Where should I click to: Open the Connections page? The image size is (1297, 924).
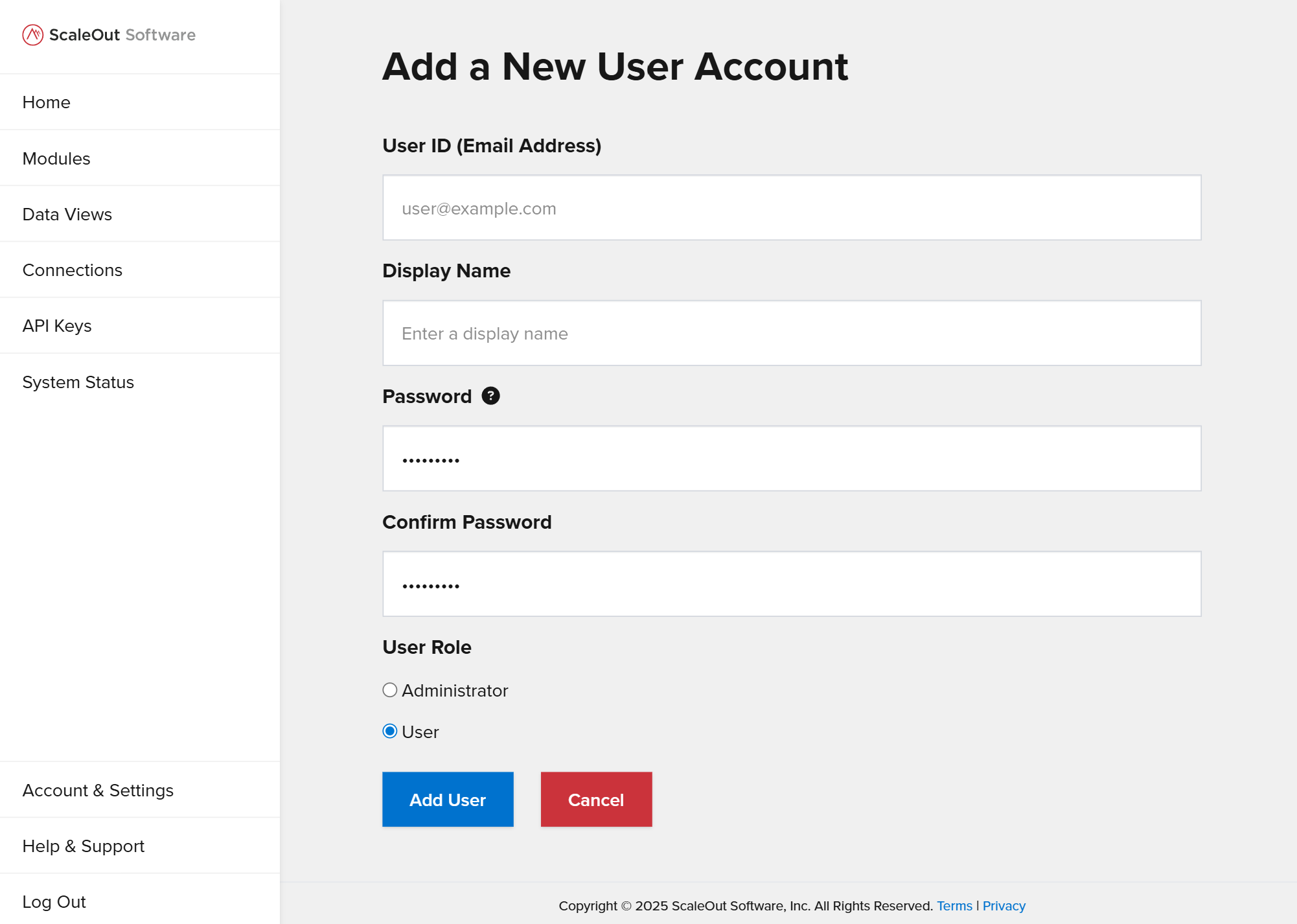tap(72, 270)
